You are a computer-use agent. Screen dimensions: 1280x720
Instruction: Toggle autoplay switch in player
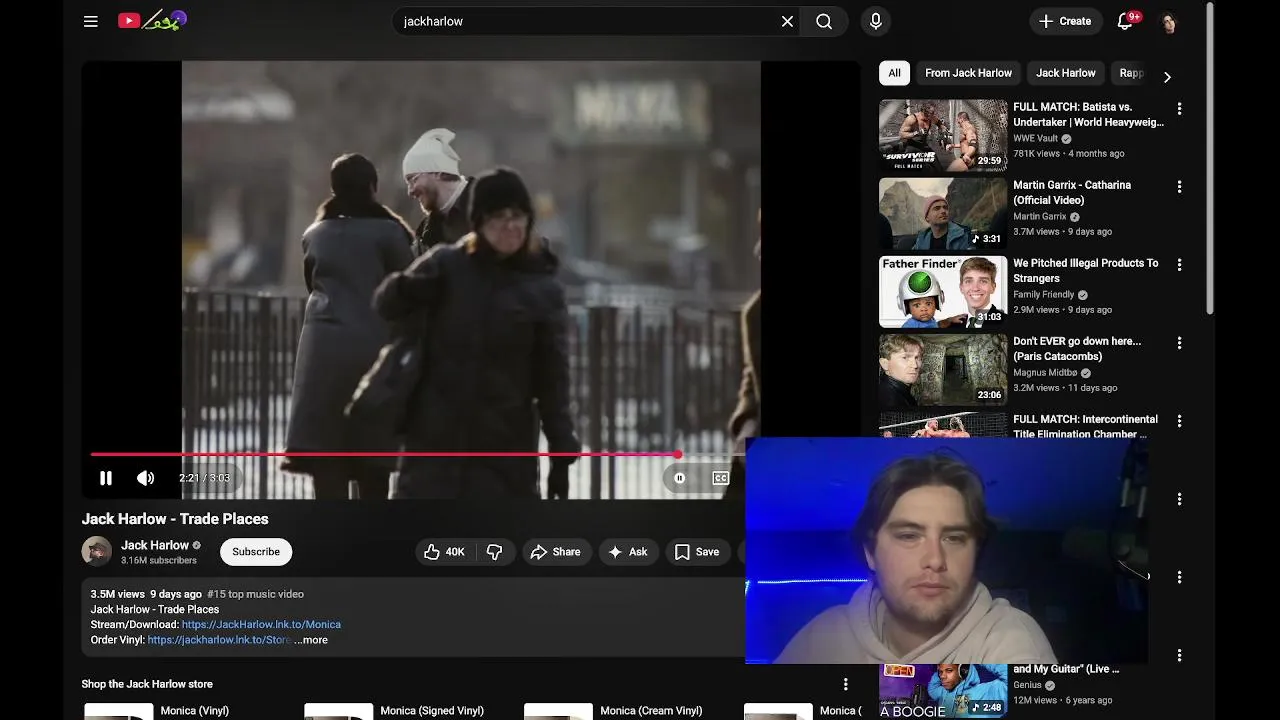(679, 478)
